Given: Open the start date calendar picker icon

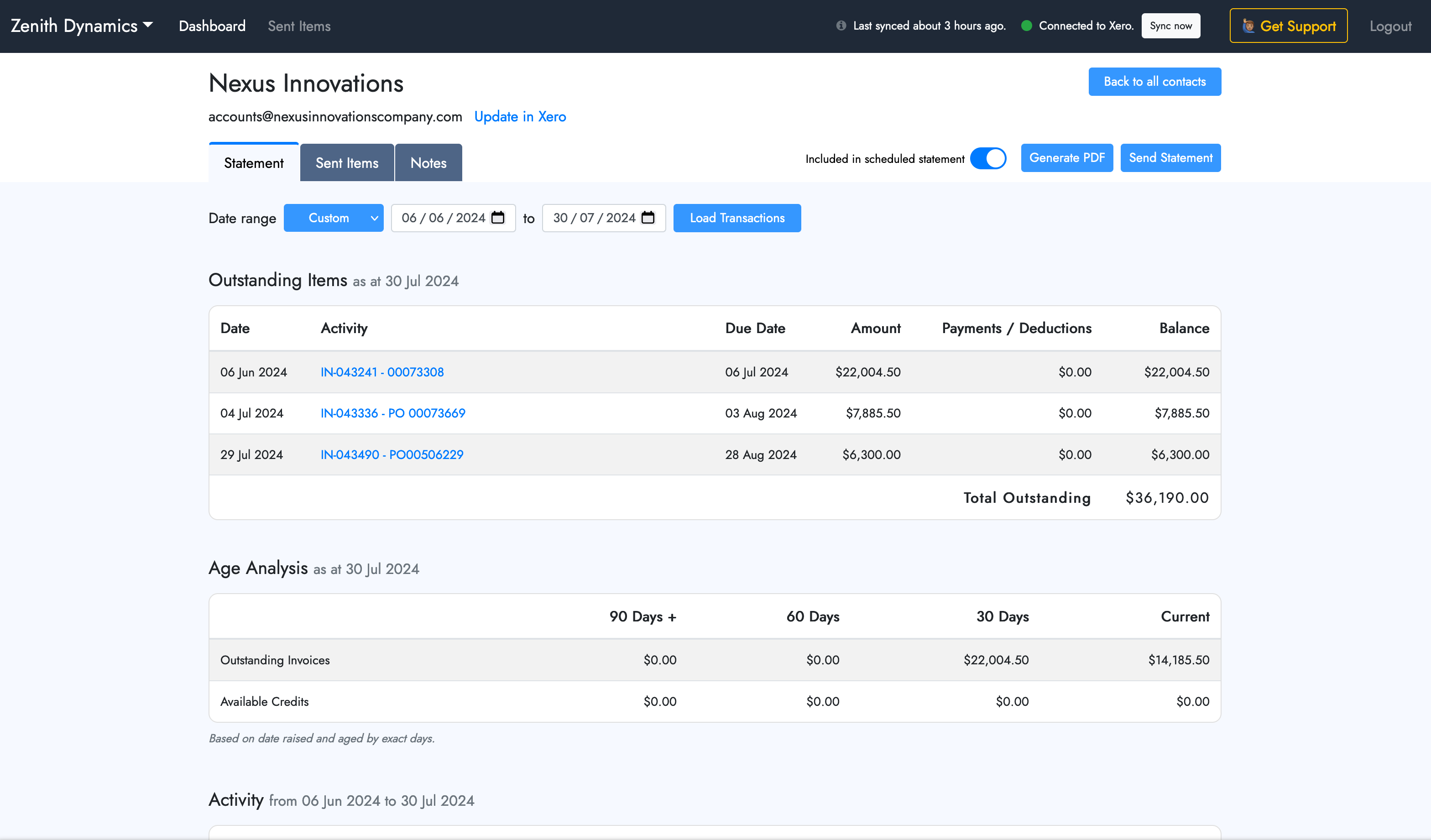Looking at the screenshot, I should 497,218.
